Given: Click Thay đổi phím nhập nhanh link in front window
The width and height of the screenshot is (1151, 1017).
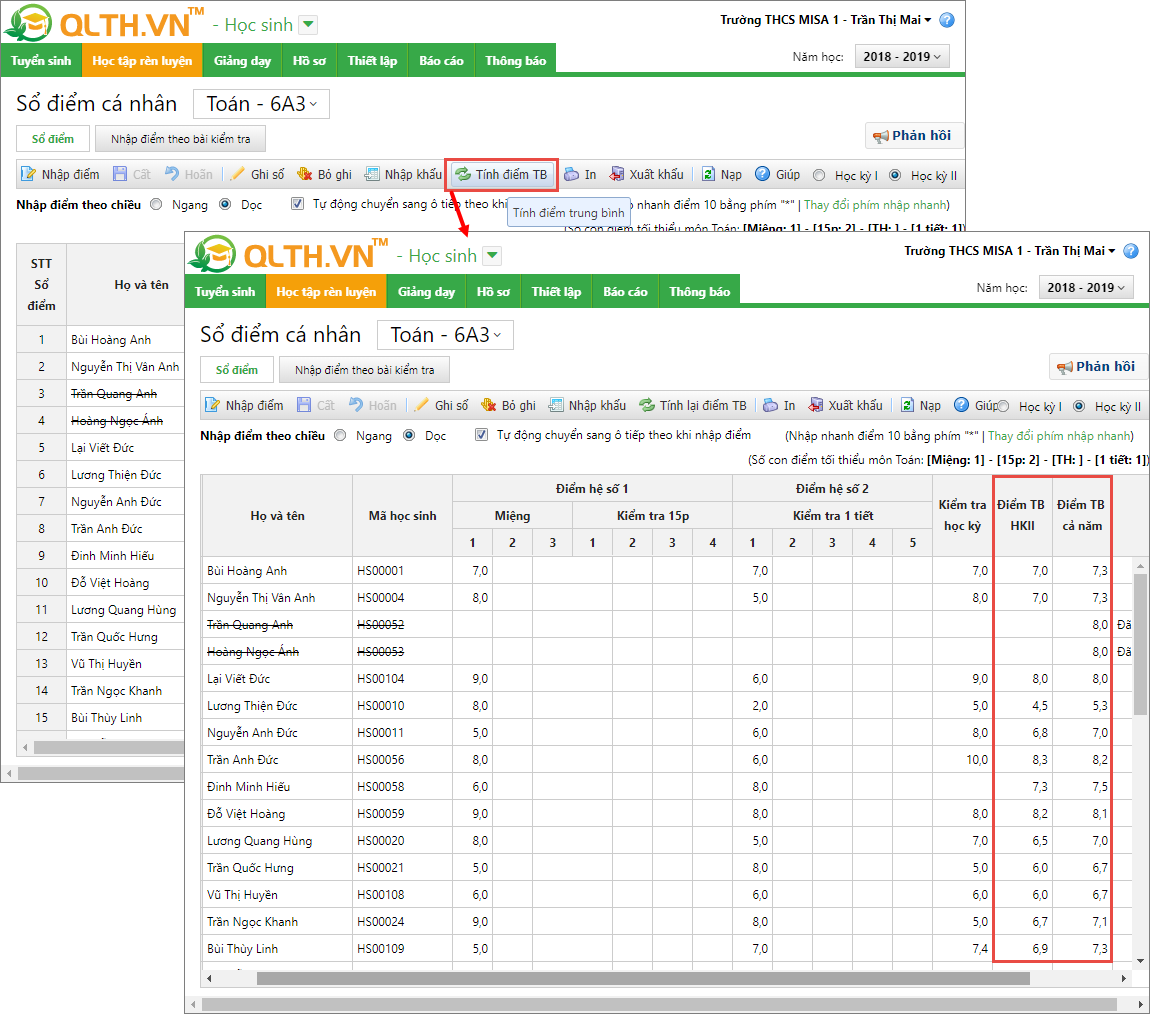Looking at the screenshot, I should pyautogui.click(x=1059, y=436).
